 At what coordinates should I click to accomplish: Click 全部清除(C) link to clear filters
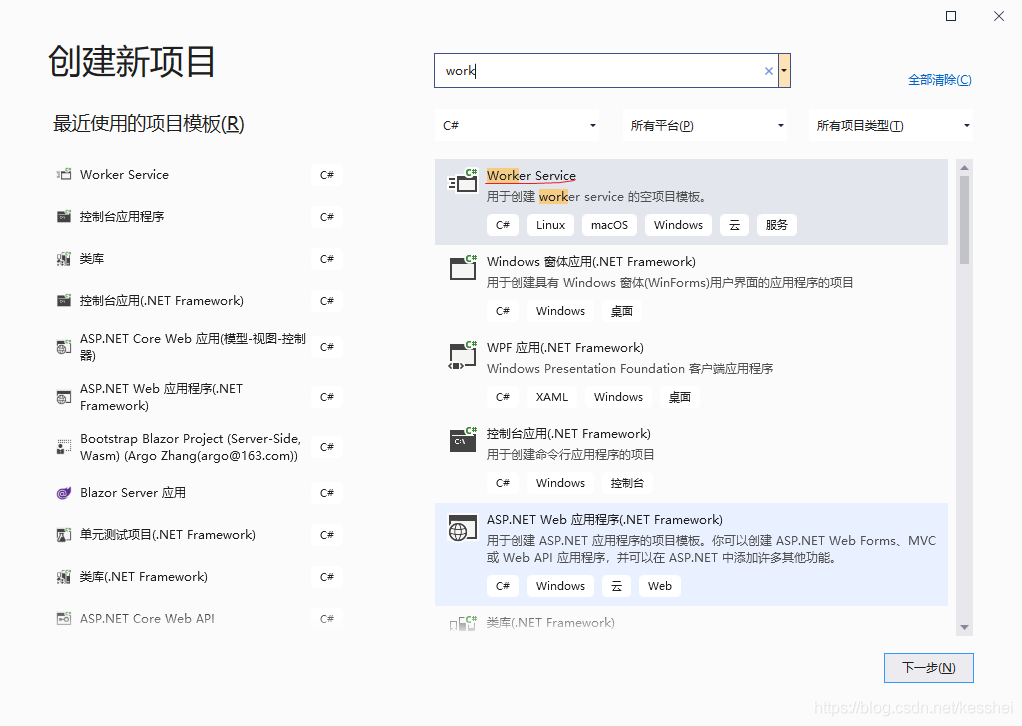(939, 80)
